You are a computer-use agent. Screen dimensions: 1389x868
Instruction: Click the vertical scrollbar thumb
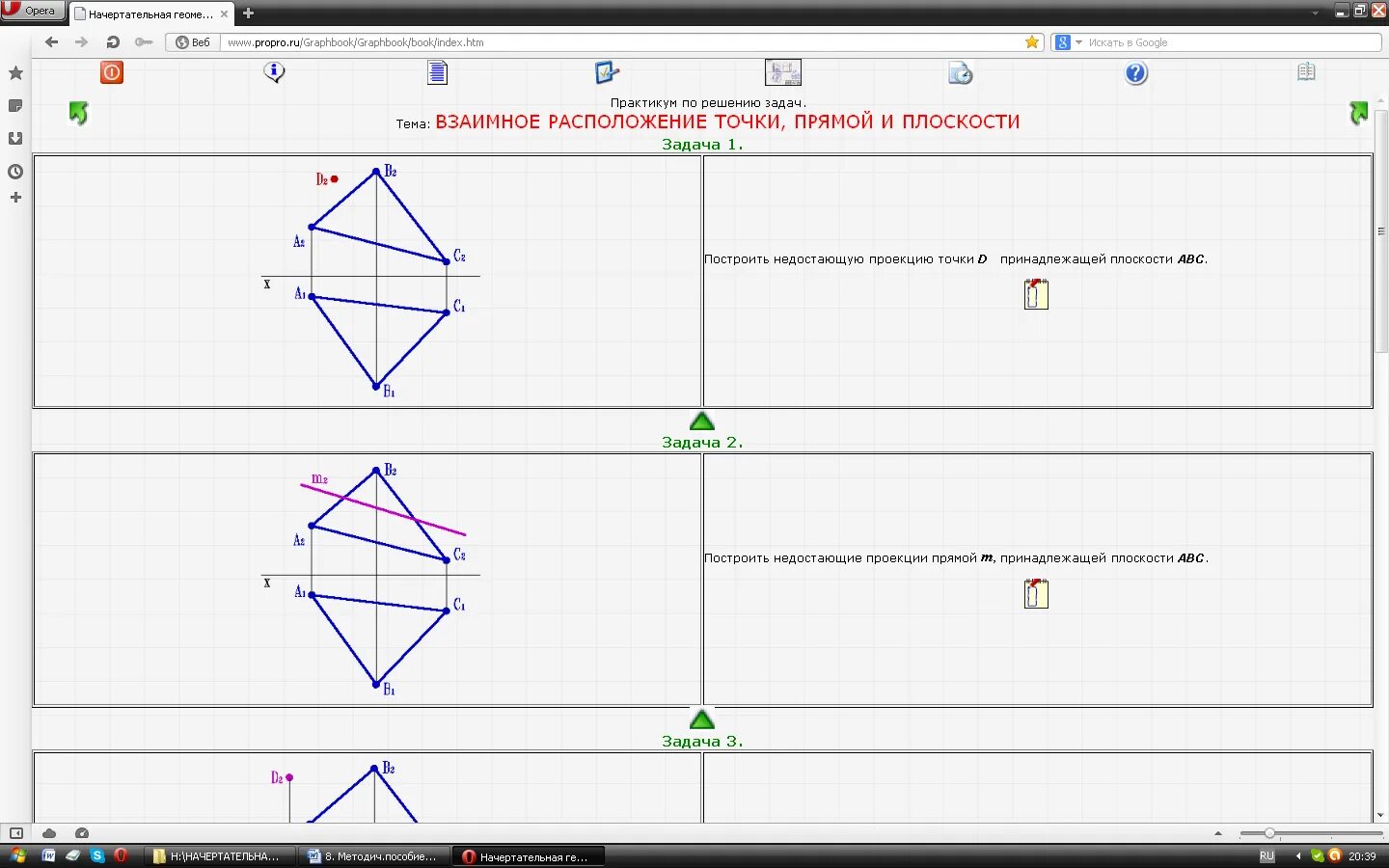1381,231
